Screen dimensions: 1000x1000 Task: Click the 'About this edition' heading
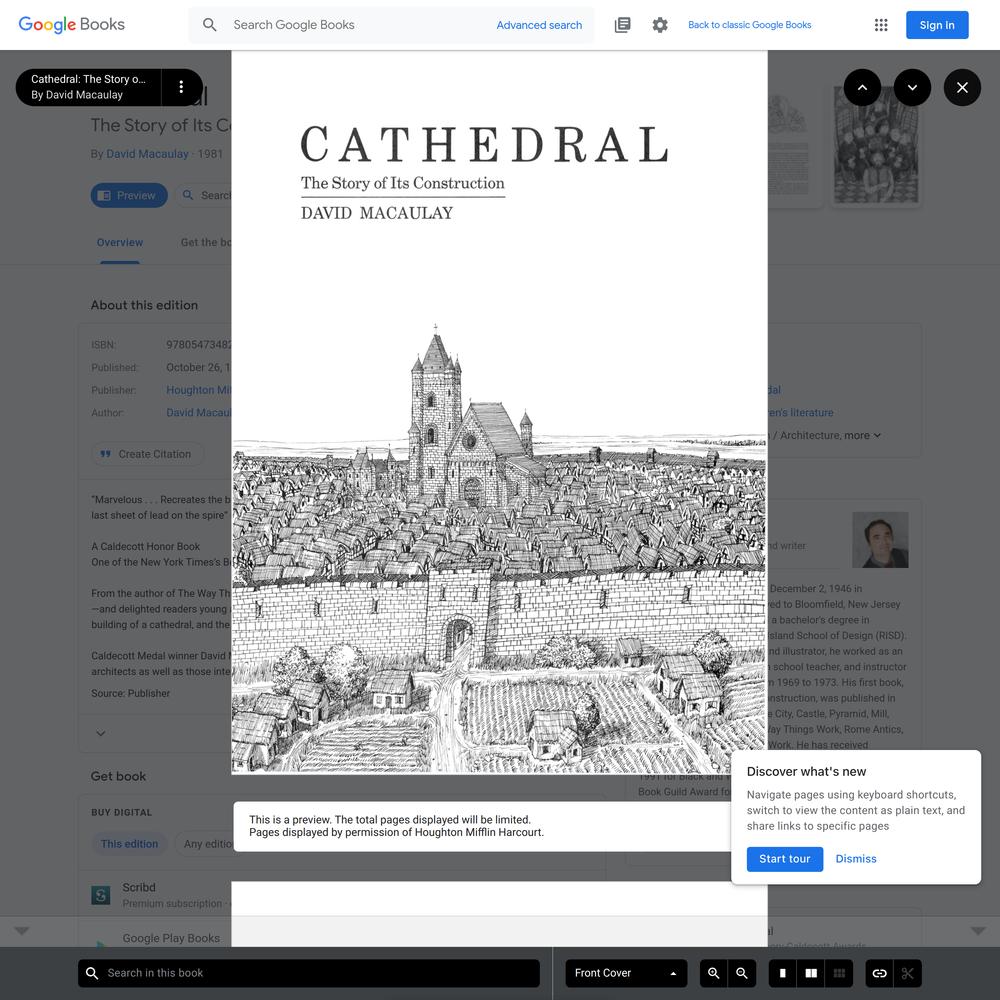click(x=144, y=305)
